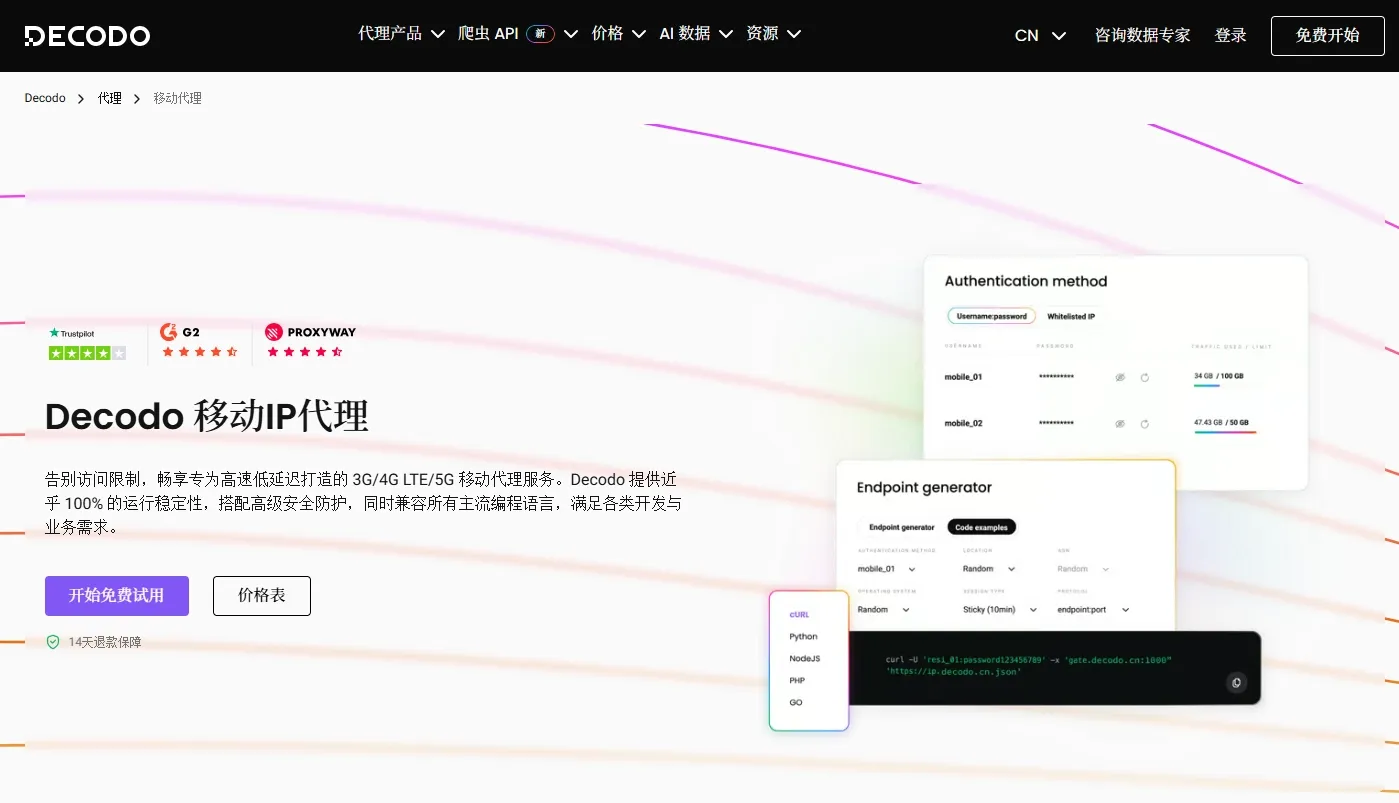The image size is (1399, 803).
Task: Click the Authentication method heading
Action: click(x=1026, y=281)
